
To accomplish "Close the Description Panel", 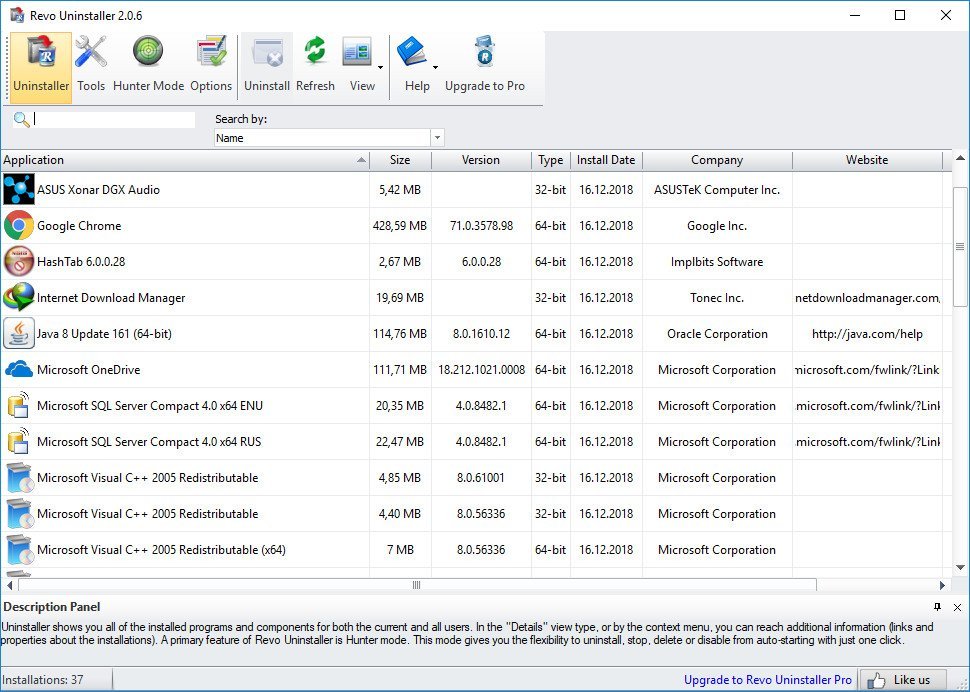I will (957, 607).
